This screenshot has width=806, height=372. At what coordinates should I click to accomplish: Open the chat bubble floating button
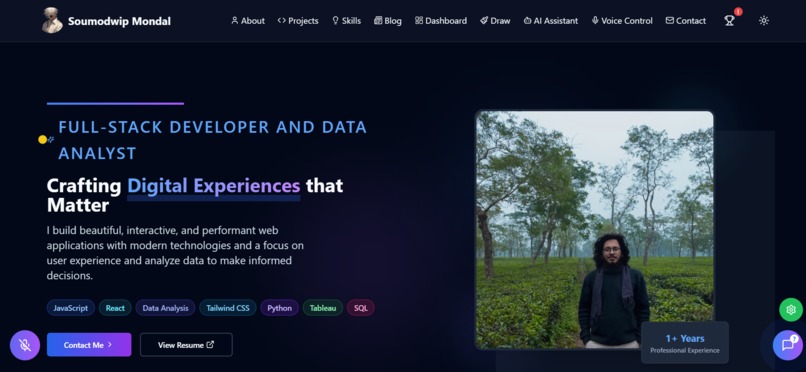pos(788,345)
